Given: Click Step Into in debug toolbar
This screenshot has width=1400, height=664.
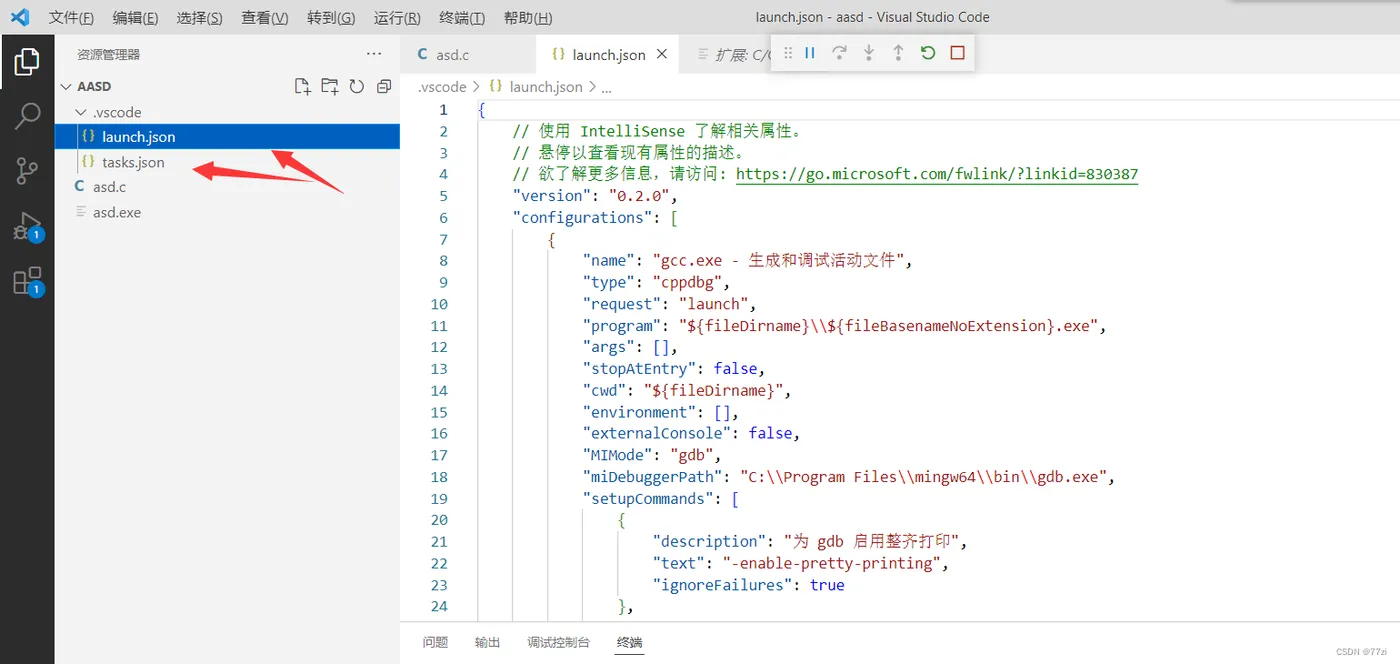Looking at the screenshot, I should [x=869, y=53].
